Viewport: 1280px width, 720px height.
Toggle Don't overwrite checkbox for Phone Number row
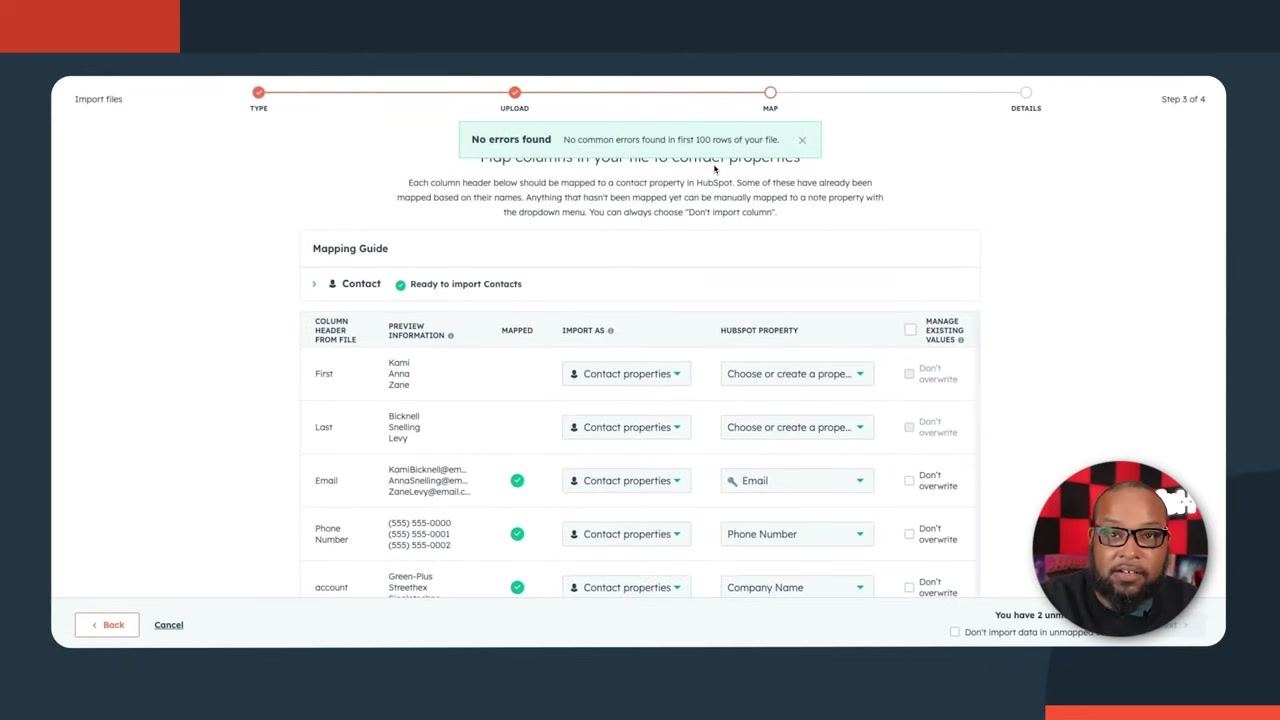[909, 534]
